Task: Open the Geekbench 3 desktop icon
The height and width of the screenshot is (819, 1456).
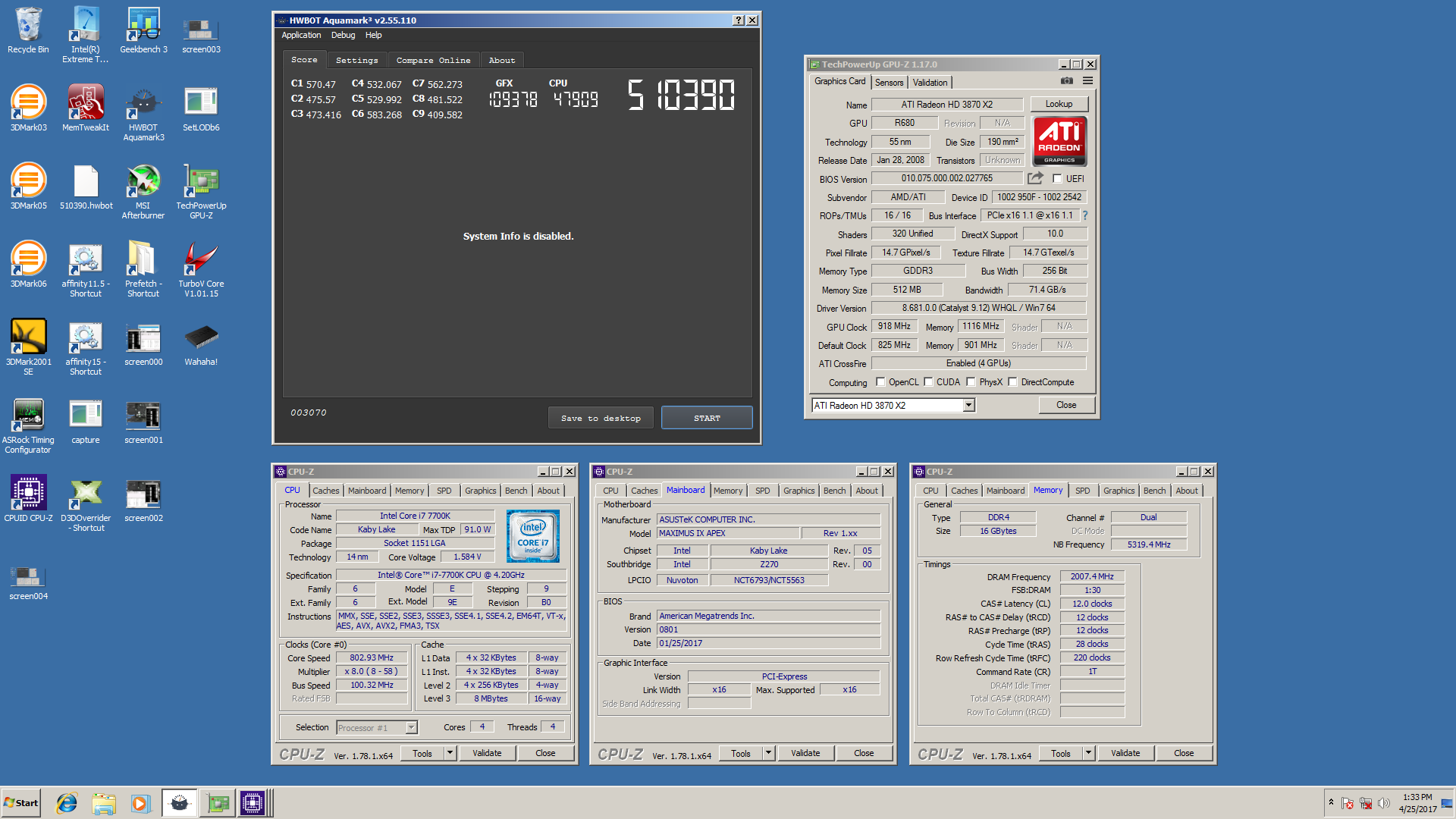Action: point(143,31)
